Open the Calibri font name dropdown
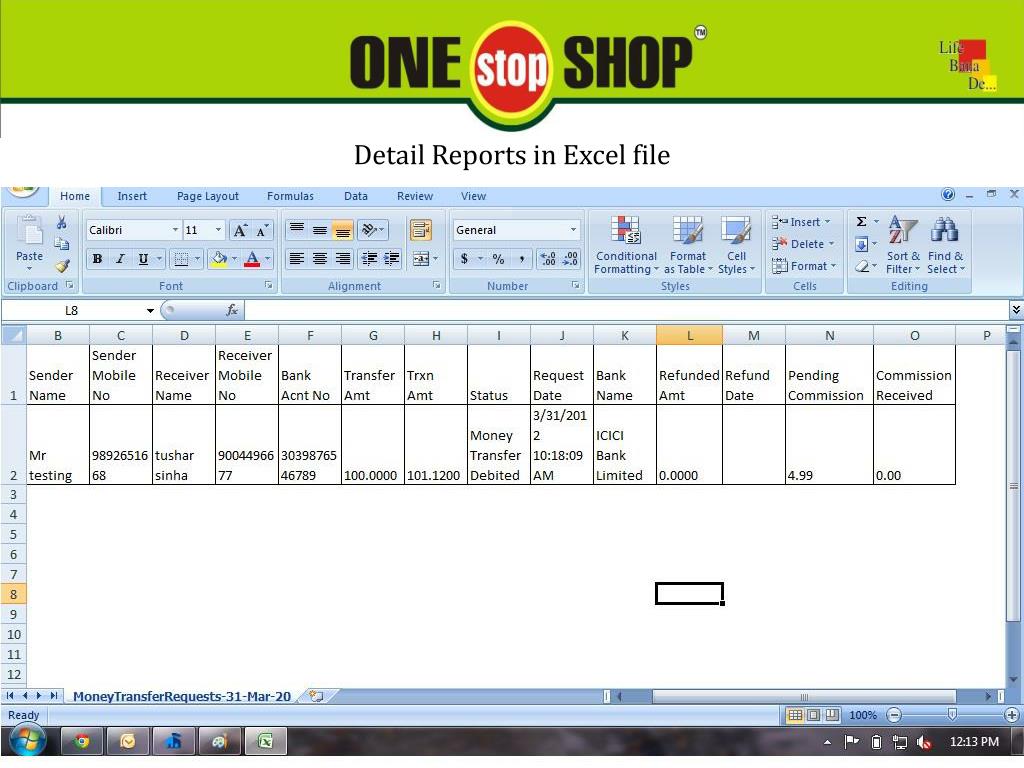Screen dimensions: 1024x768 [x=175, y=230]
